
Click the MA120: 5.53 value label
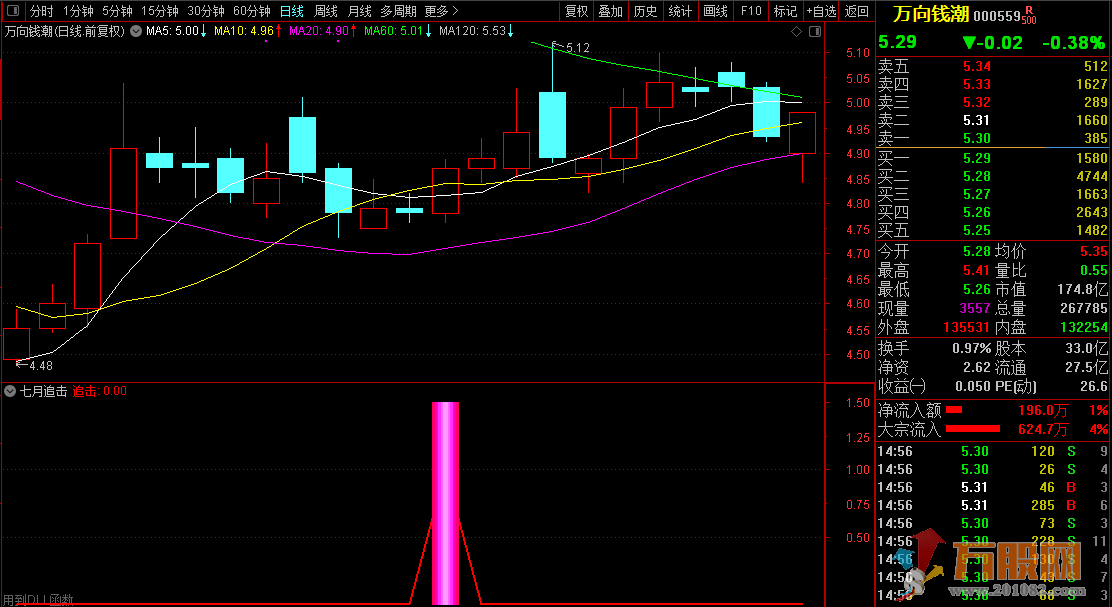point(477,31)
